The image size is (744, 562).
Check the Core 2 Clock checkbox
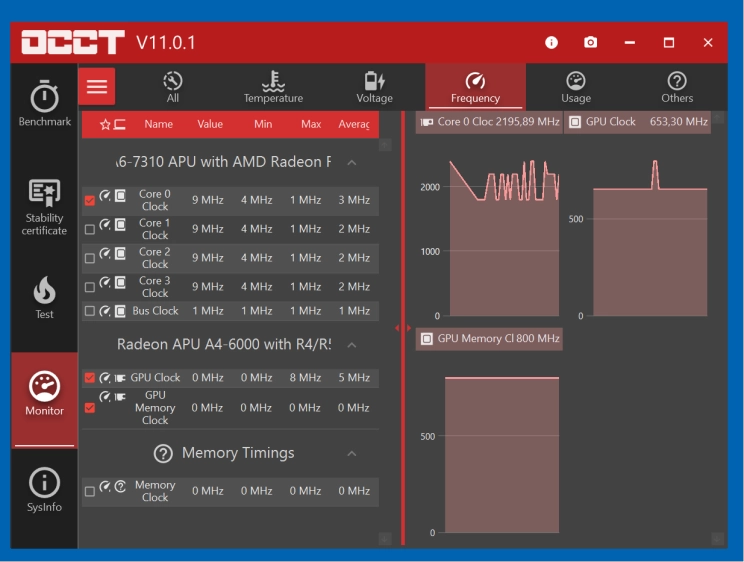(90, 258)
